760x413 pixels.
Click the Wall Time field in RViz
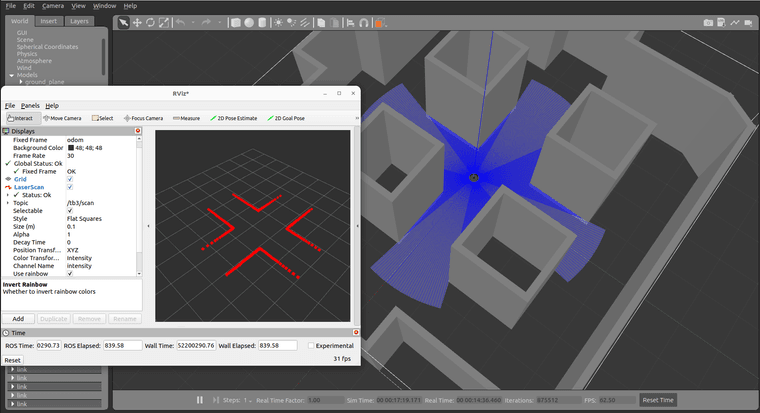(196, 346)
